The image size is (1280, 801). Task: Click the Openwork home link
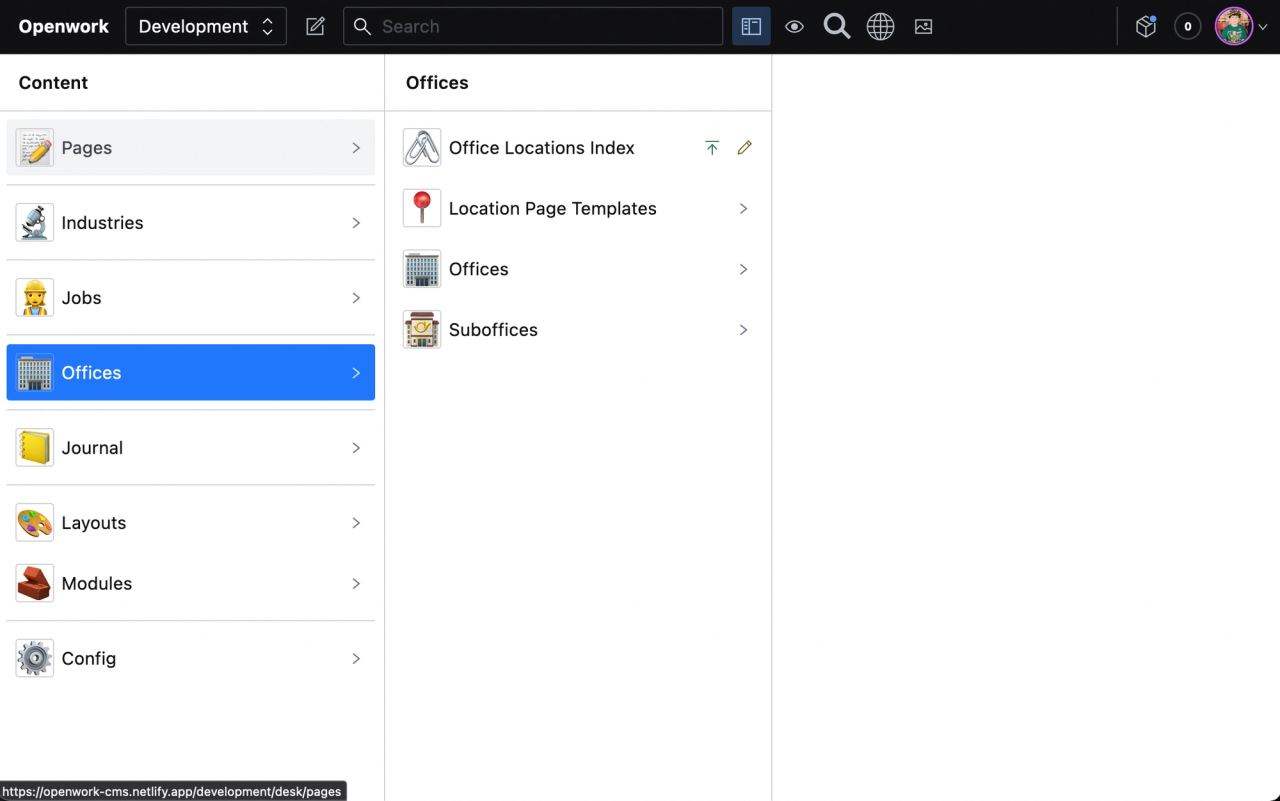[x=64, y=27]
